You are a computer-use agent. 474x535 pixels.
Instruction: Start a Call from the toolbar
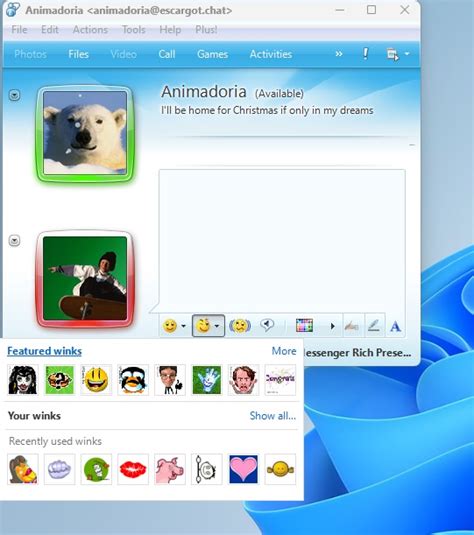coord(167,54)
